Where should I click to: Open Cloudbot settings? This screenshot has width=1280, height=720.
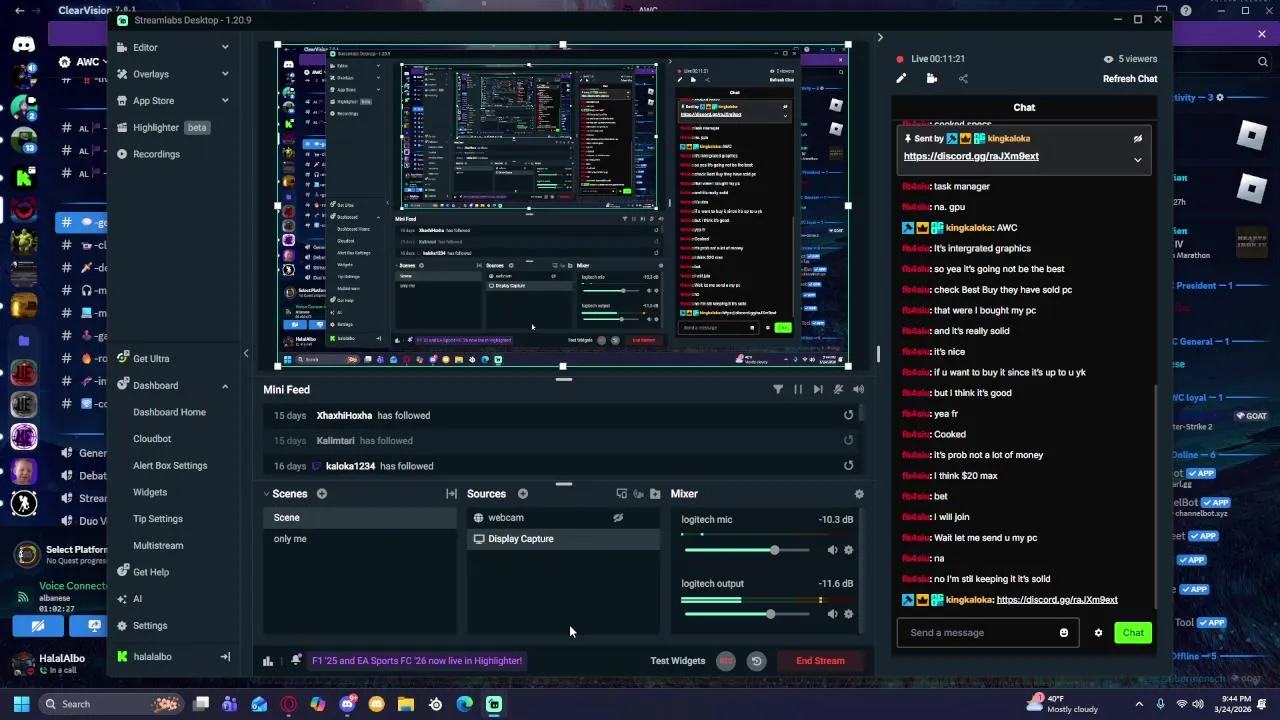point(152,439)
